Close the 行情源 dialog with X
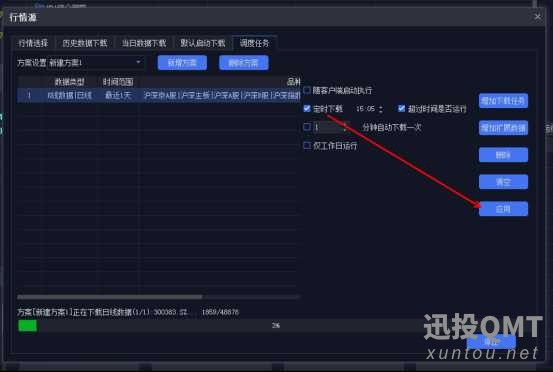 537,17
